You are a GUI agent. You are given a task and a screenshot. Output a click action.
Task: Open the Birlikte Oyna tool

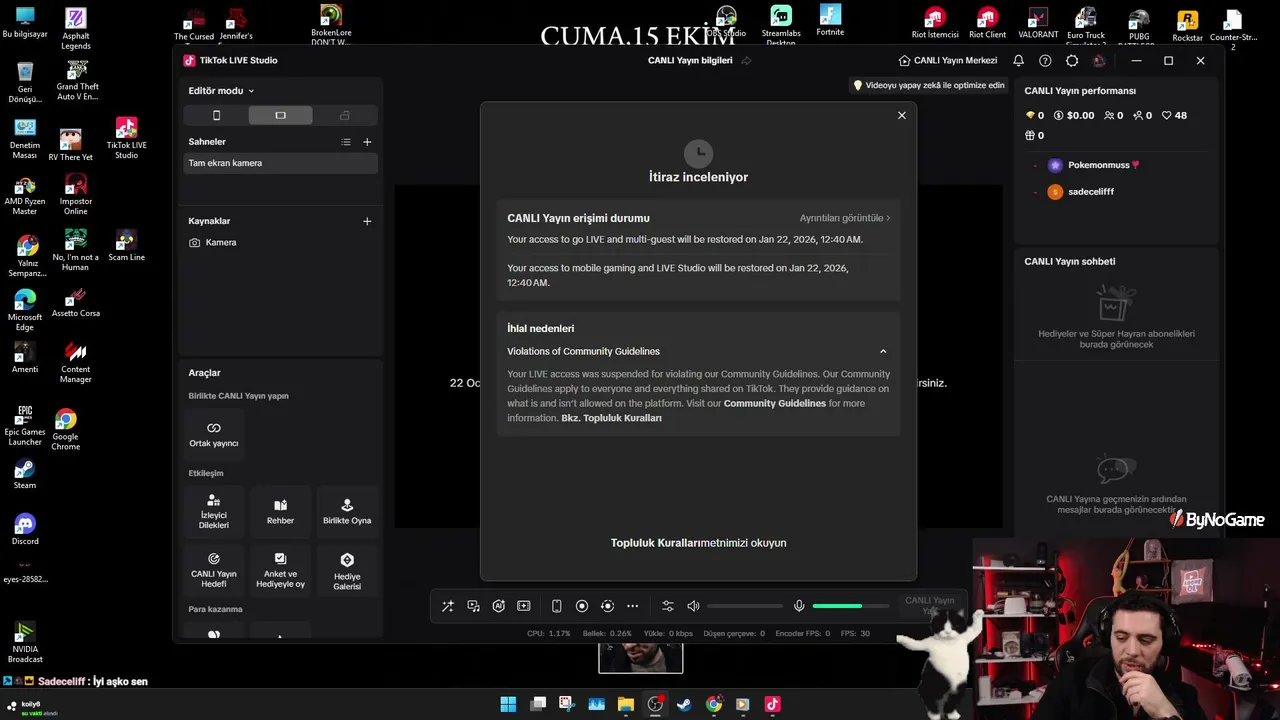tap(347, 512)
